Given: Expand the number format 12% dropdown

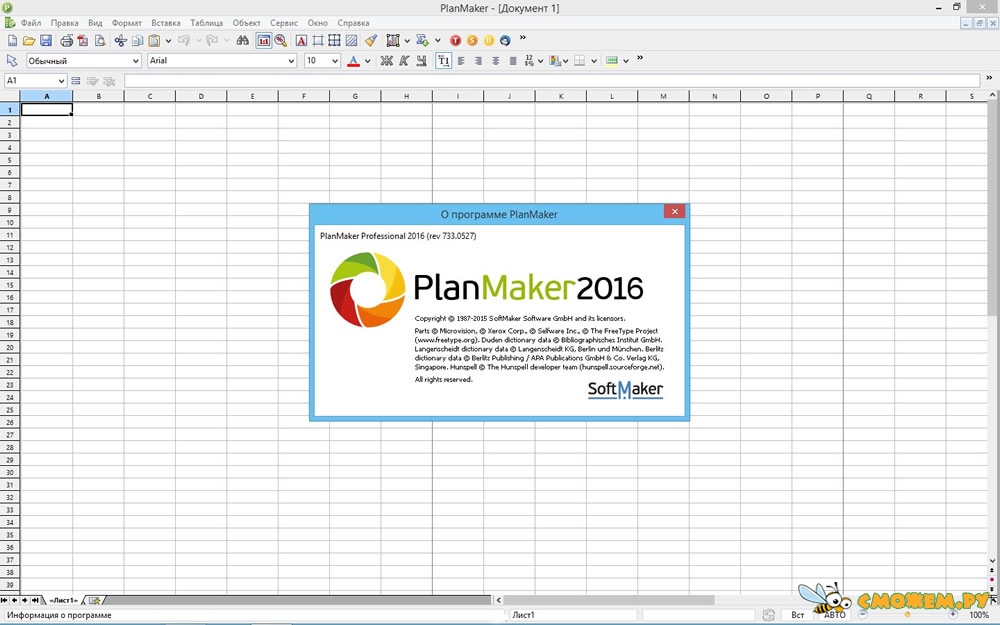Looking at the screenshot, I should (541, 61).
